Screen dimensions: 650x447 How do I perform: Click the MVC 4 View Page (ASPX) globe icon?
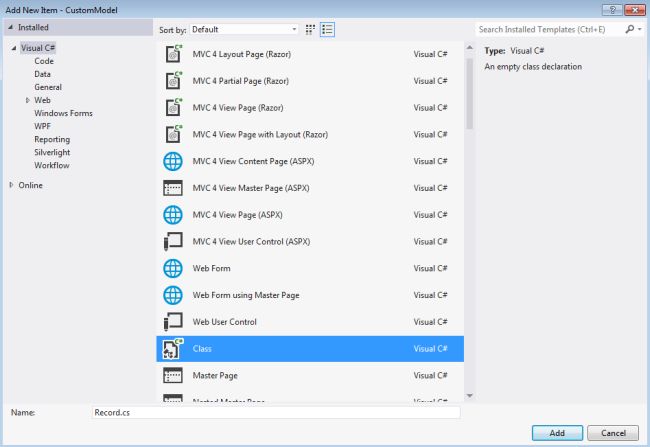(x=173, y=215)
